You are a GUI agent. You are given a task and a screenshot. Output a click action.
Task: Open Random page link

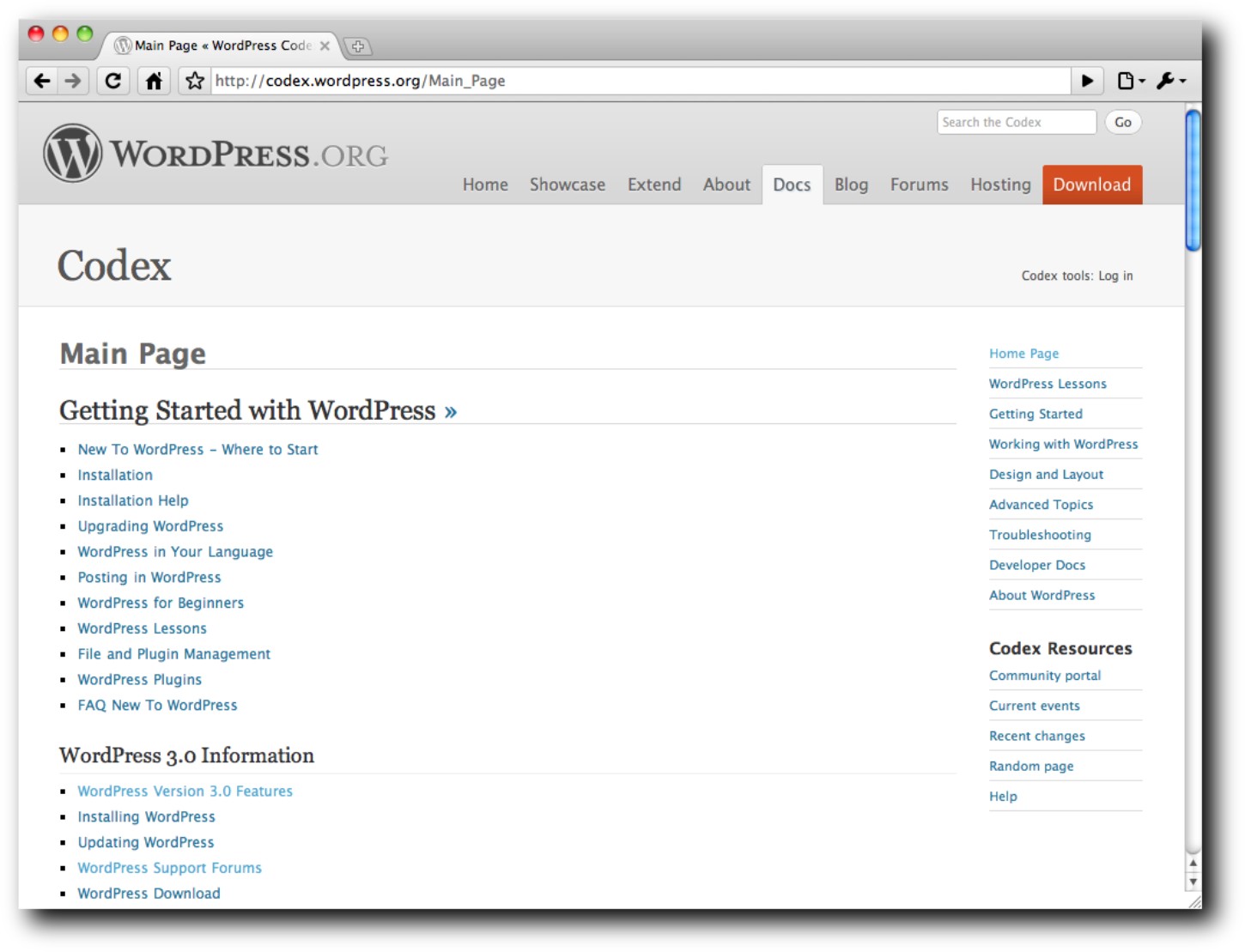(1031, 767)
